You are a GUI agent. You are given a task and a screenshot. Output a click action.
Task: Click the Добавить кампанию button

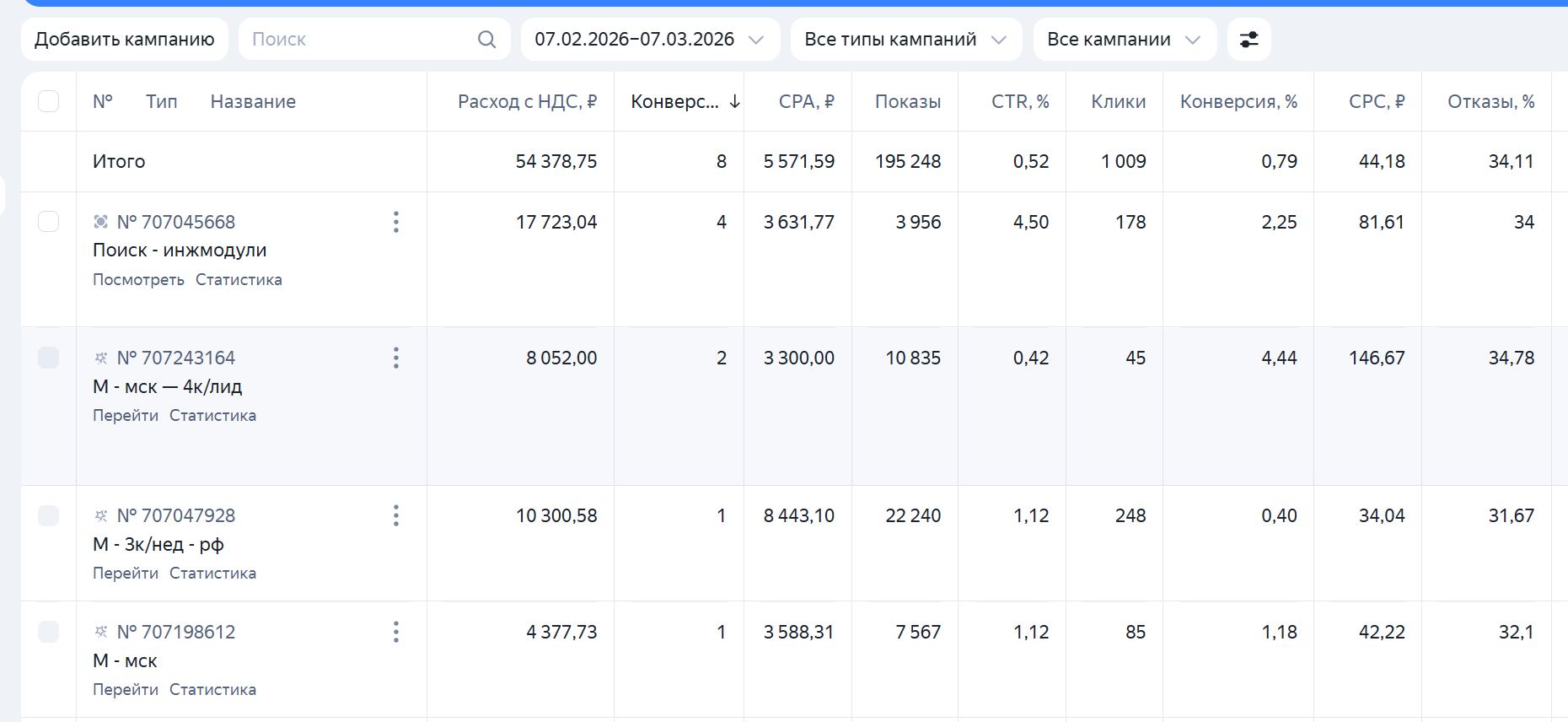[125, 39]
